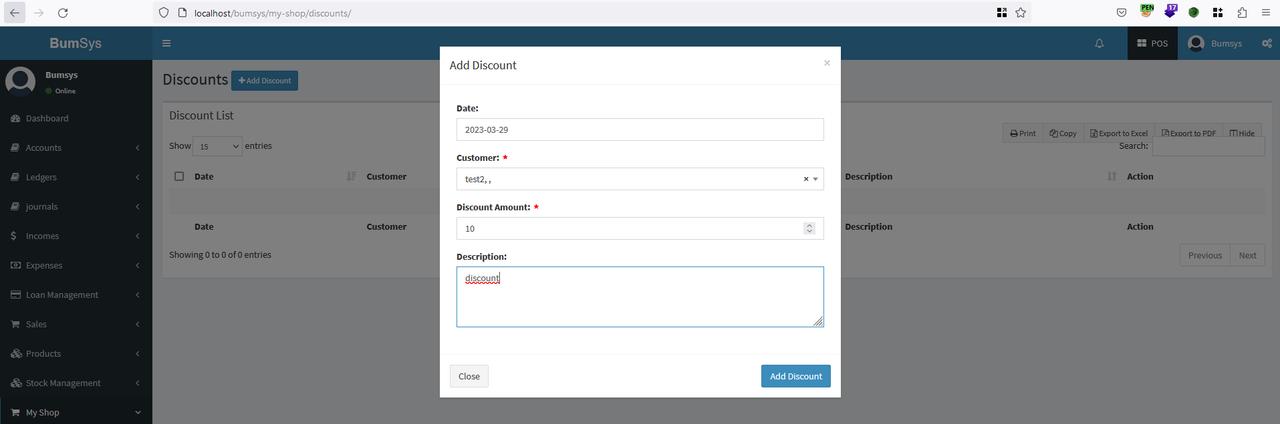1280x424 pixels.
Task: Clear the selected customer with the x icon
Action: (x=806, y=179)
